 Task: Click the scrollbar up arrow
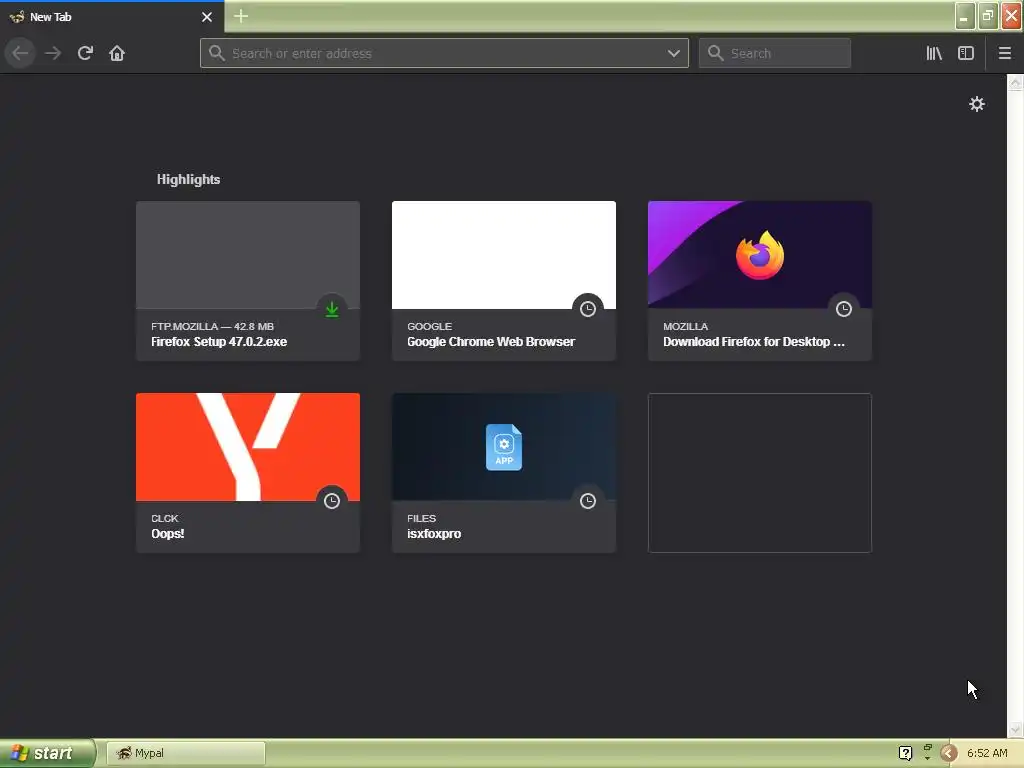[1016, 82]
